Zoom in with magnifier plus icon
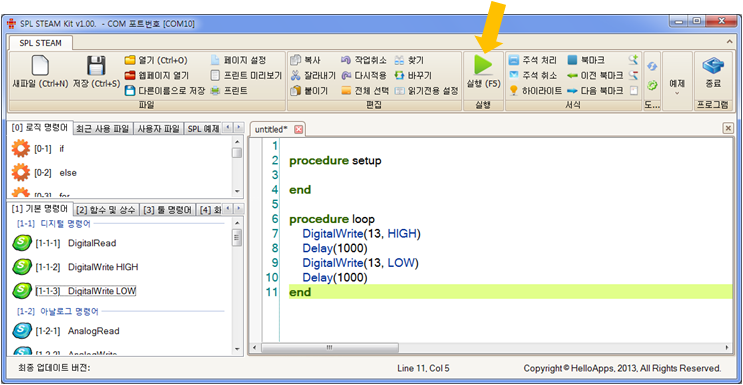Screen dimensions: 743x385 click(634, 60)
